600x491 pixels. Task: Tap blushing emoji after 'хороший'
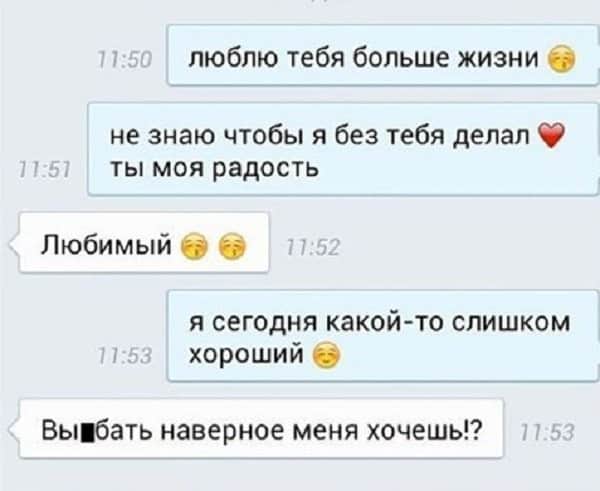point(326,356)
